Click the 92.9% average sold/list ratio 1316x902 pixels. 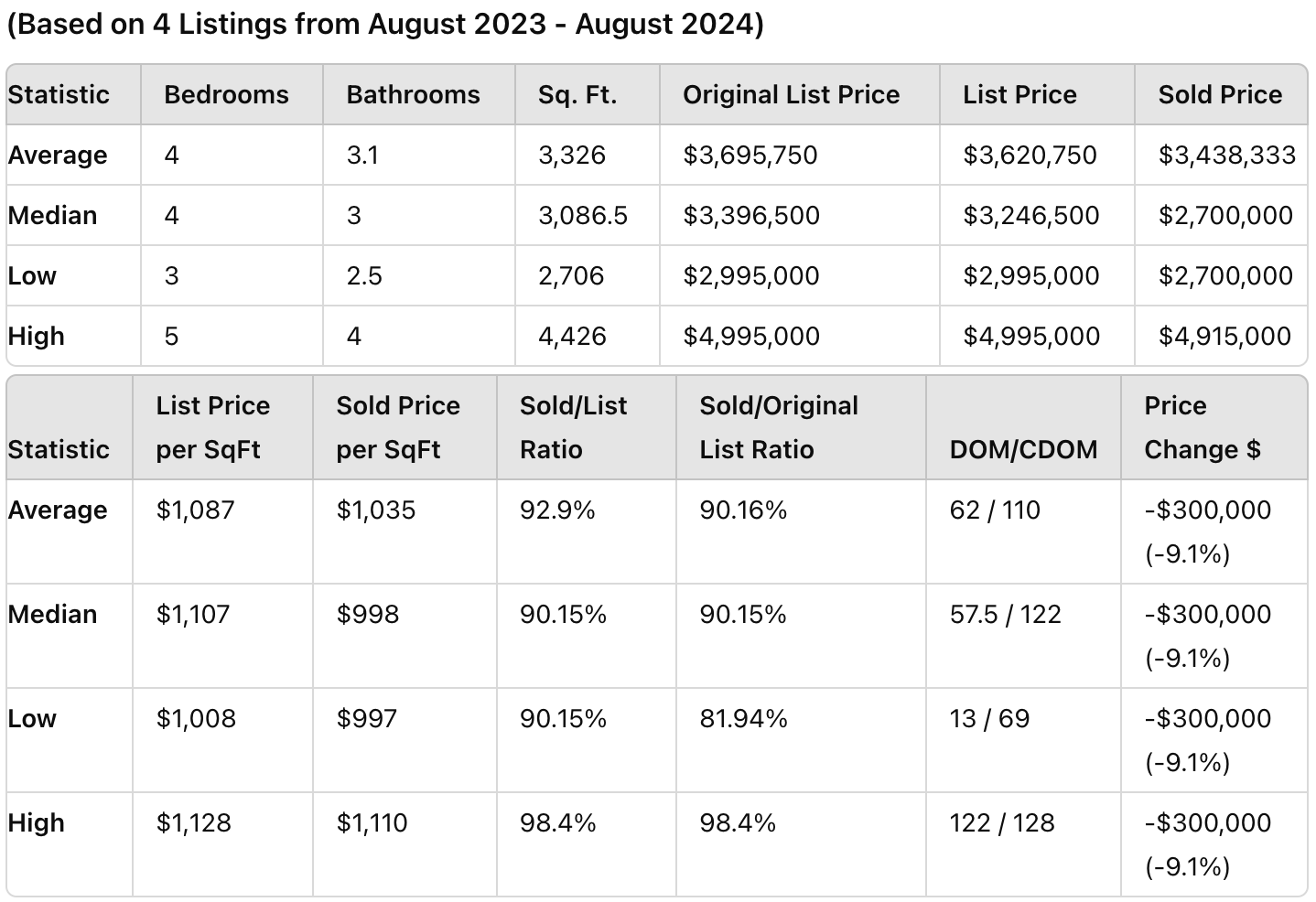pos(557,510)
